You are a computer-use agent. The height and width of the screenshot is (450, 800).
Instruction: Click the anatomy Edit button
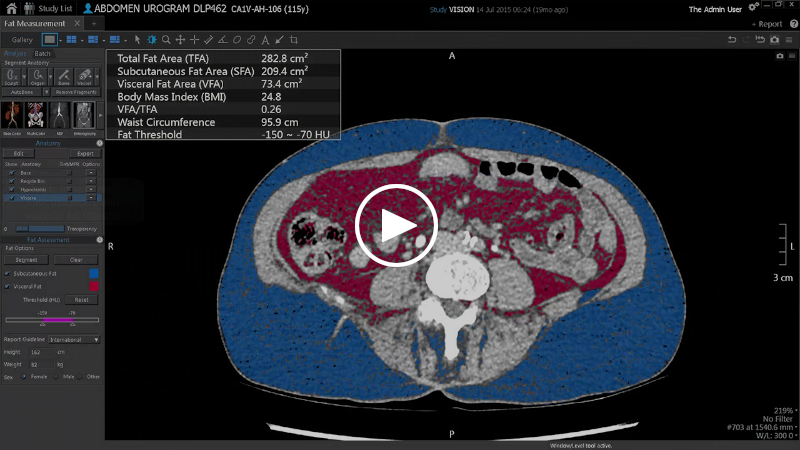(x=18, y=154)
